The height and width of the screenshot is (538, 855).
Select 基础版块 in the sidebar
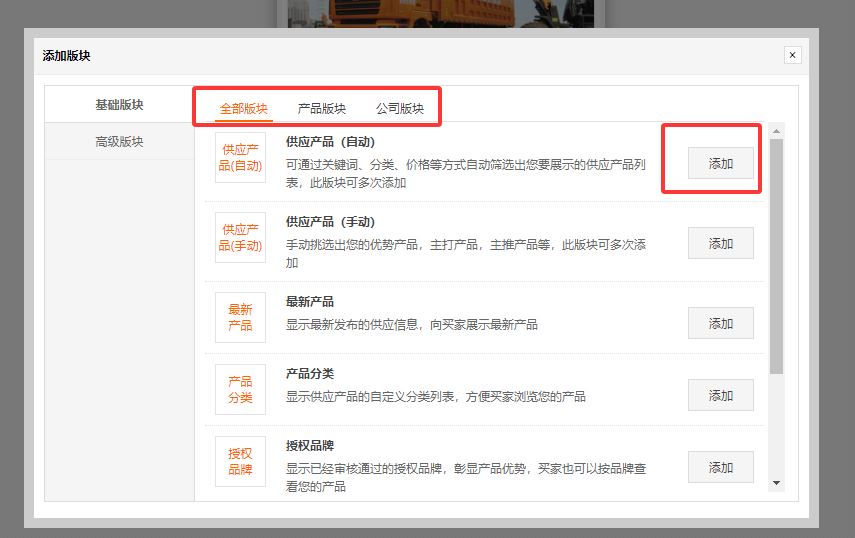point(119,104)
